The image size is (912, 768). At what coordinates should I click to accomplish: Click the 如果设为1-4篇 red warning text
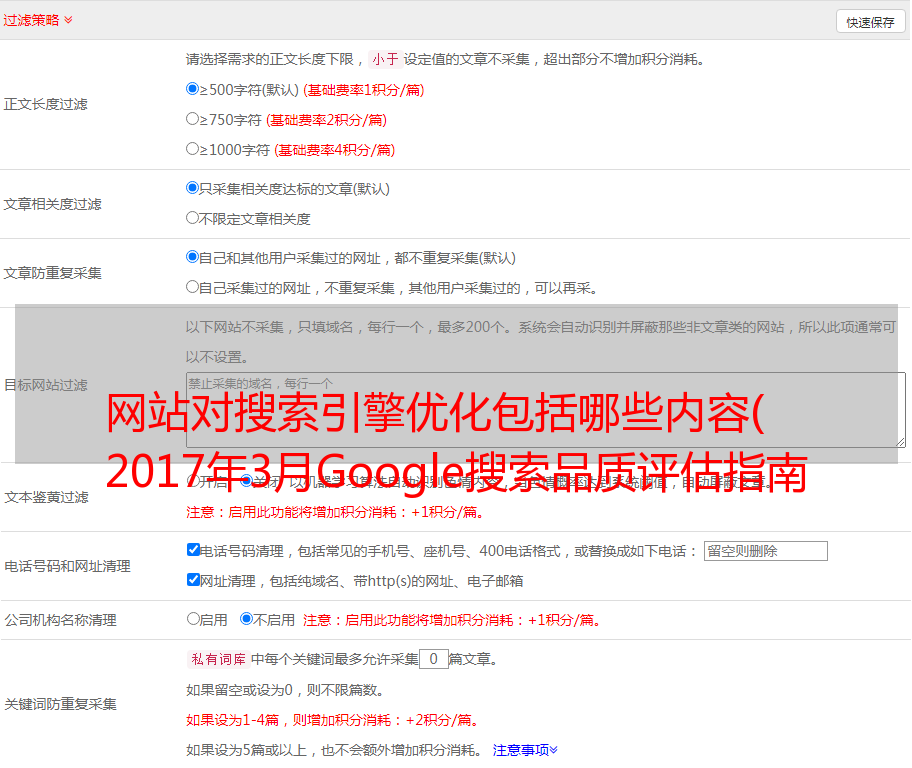[332, 720]
